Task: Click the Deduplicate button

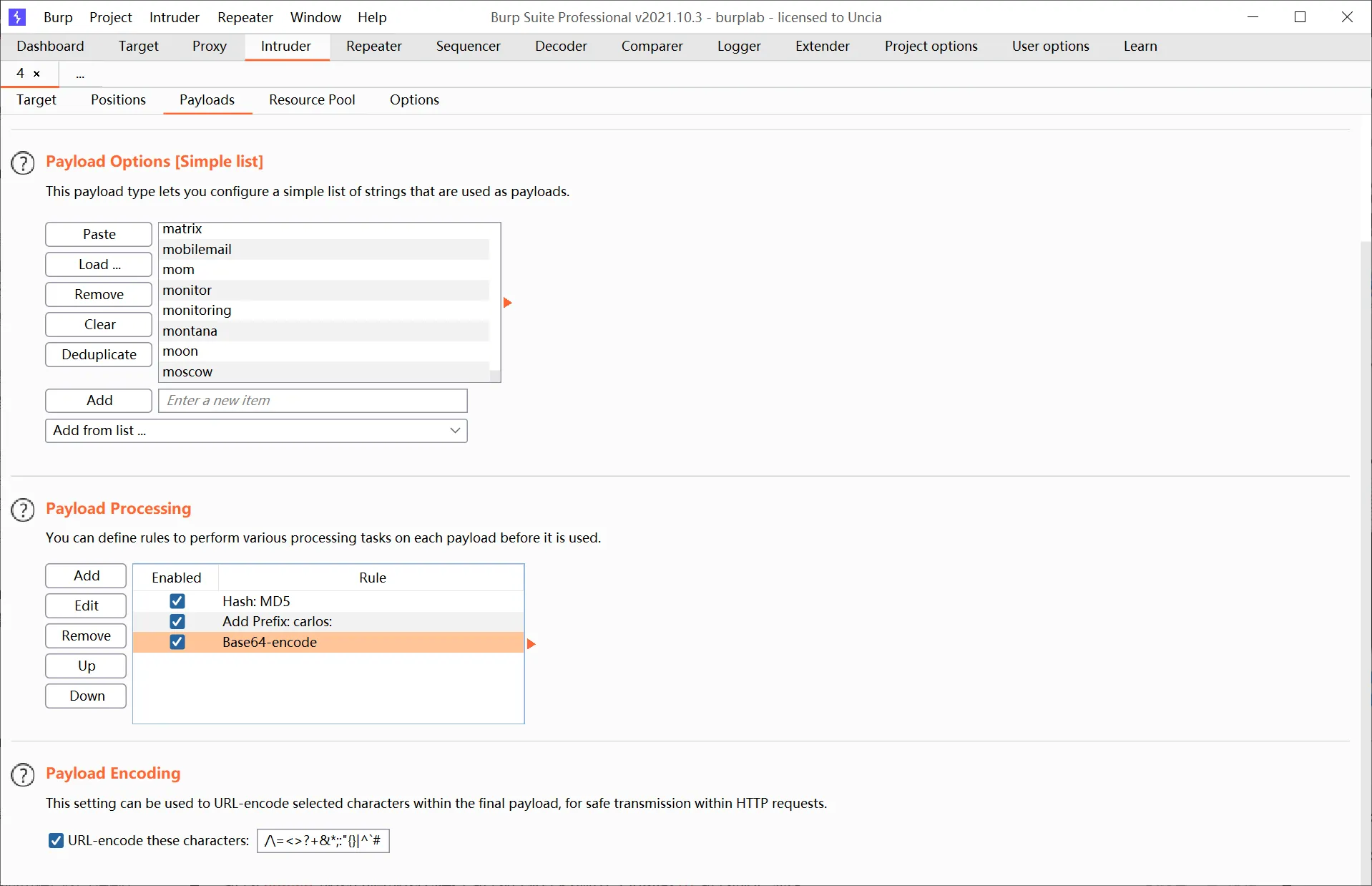Action: tap(99, 354)
